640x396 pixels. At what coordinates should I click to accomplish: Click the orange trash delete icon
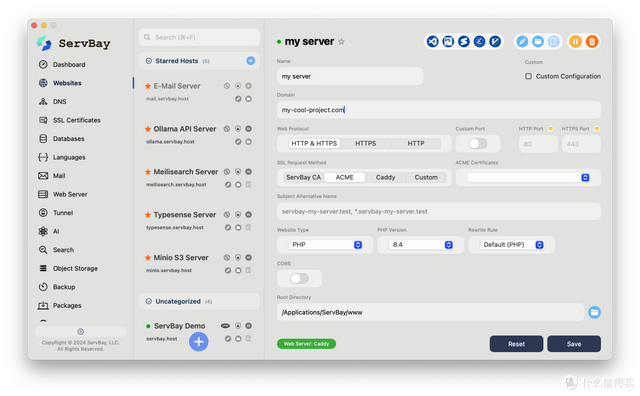pyautogui.click(x=592, y=41)
